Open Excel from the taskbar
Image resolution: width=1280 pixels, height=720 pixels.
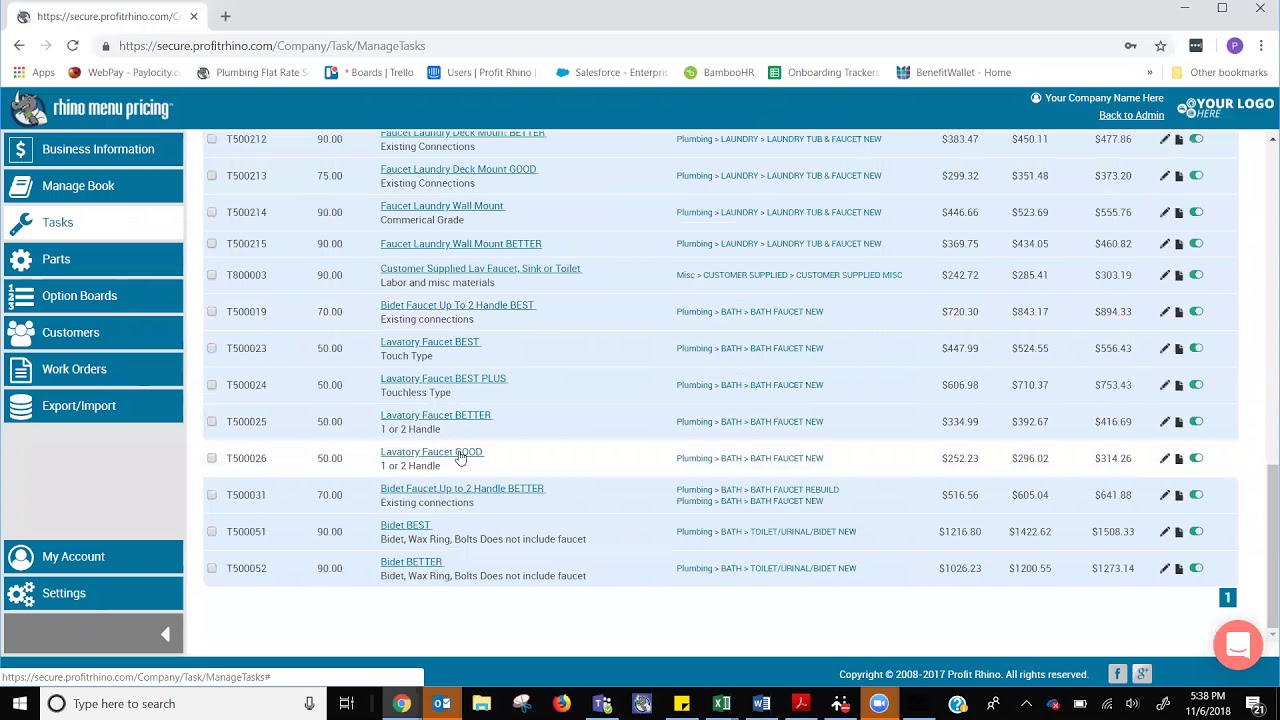click(721, 704)
